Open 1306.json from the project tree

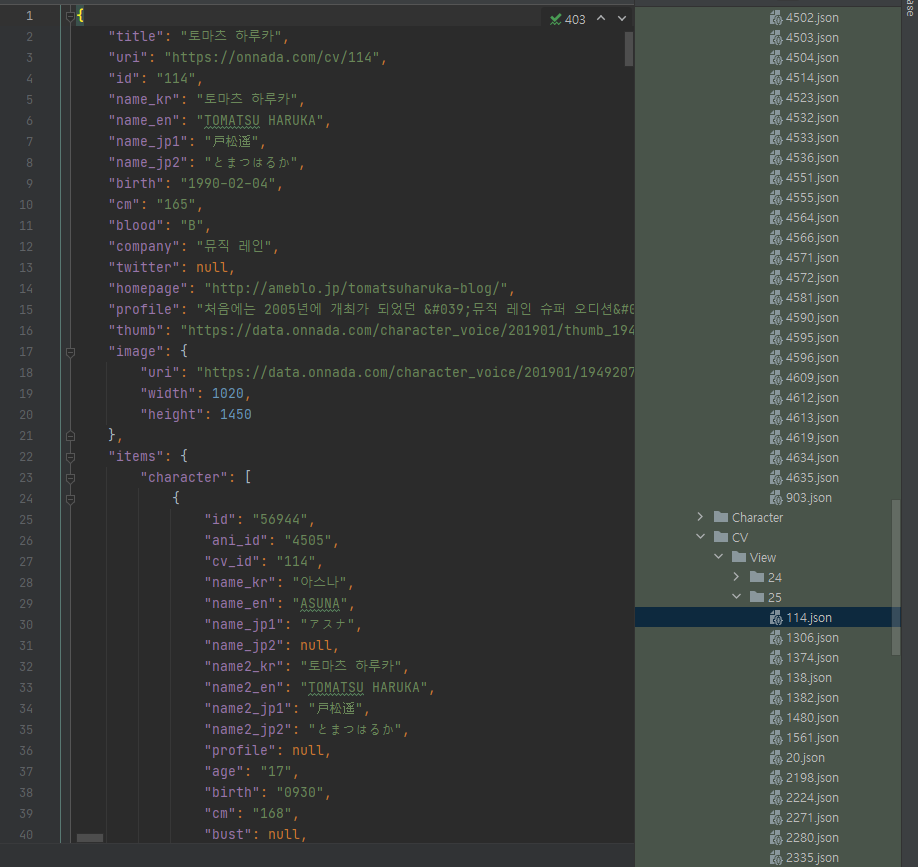(812, 637)
